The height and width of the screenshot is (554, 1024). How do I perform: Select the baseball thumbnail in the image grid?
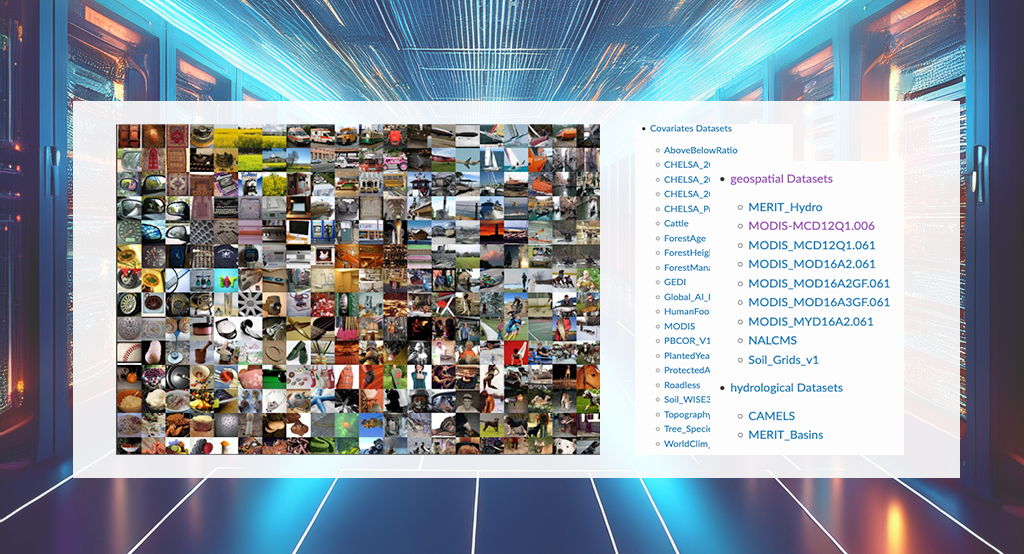[129, 352]
